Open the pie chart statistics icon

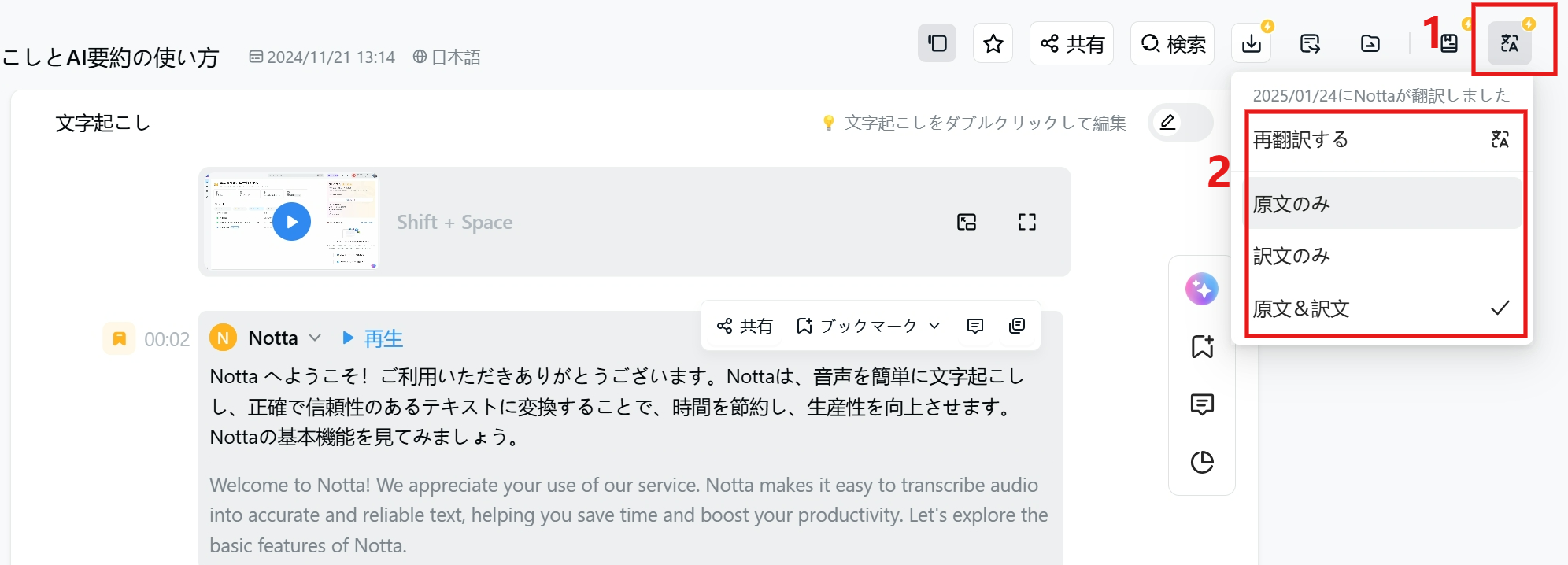click(1202, 462)
